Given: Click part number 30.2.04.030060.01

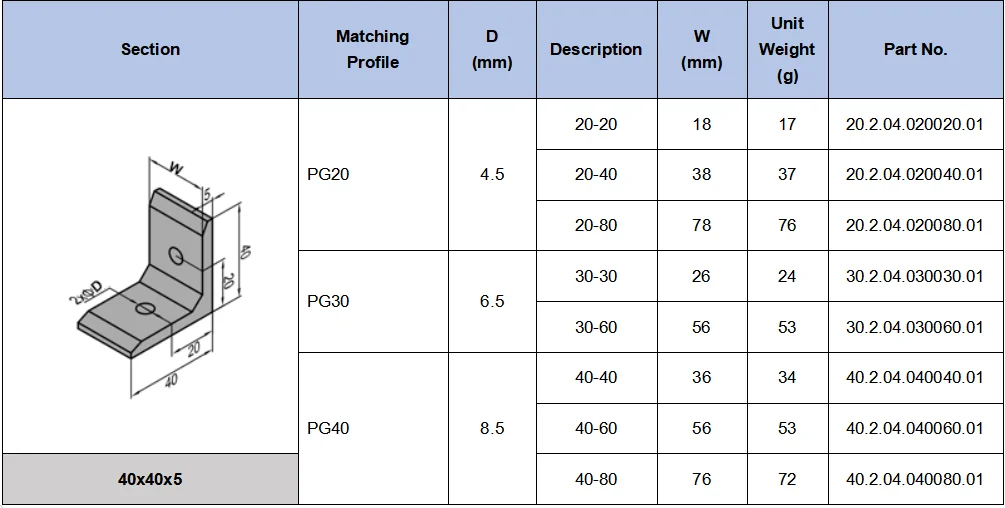Looking at the screenshot, I should (915, 327).
